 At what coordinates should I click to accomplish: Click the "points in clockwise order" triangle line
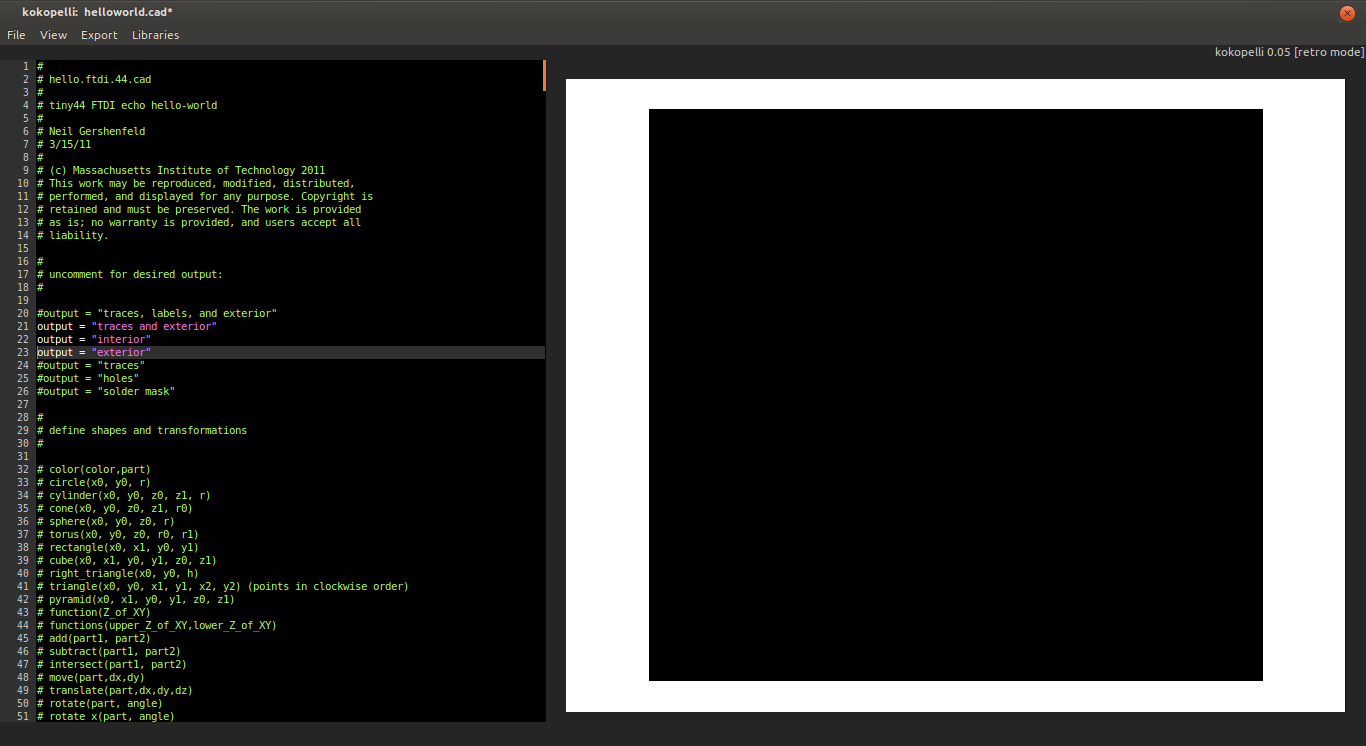pos(223,586)
